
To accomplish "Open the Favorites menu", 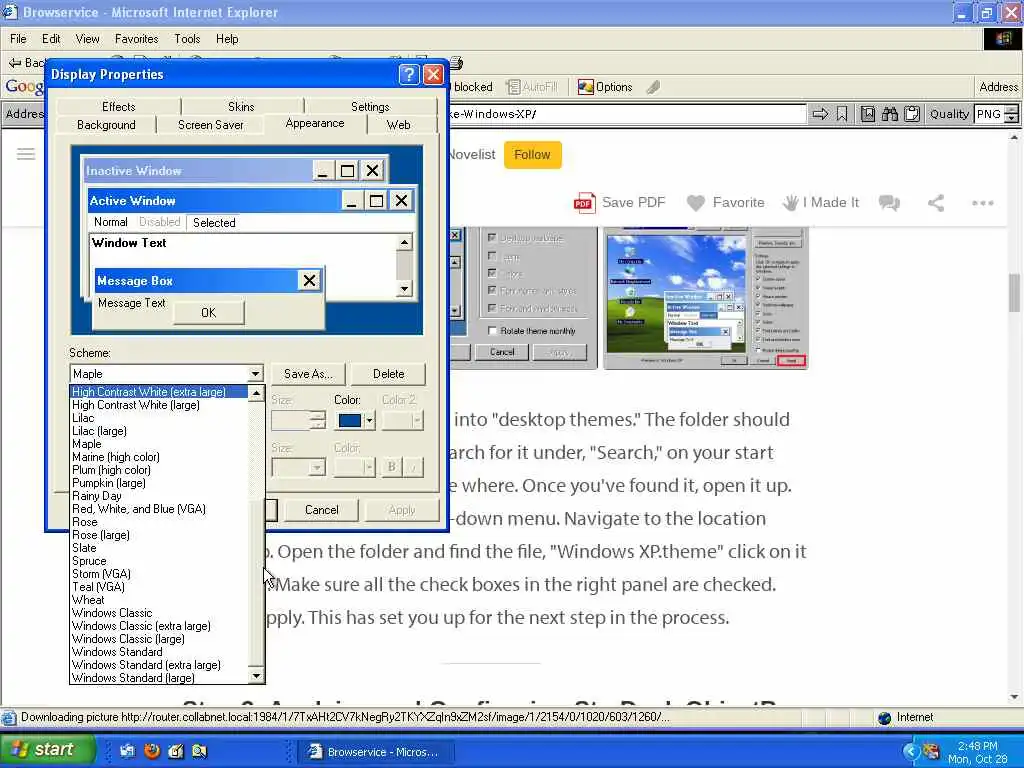I will click(x=136, y=39).
